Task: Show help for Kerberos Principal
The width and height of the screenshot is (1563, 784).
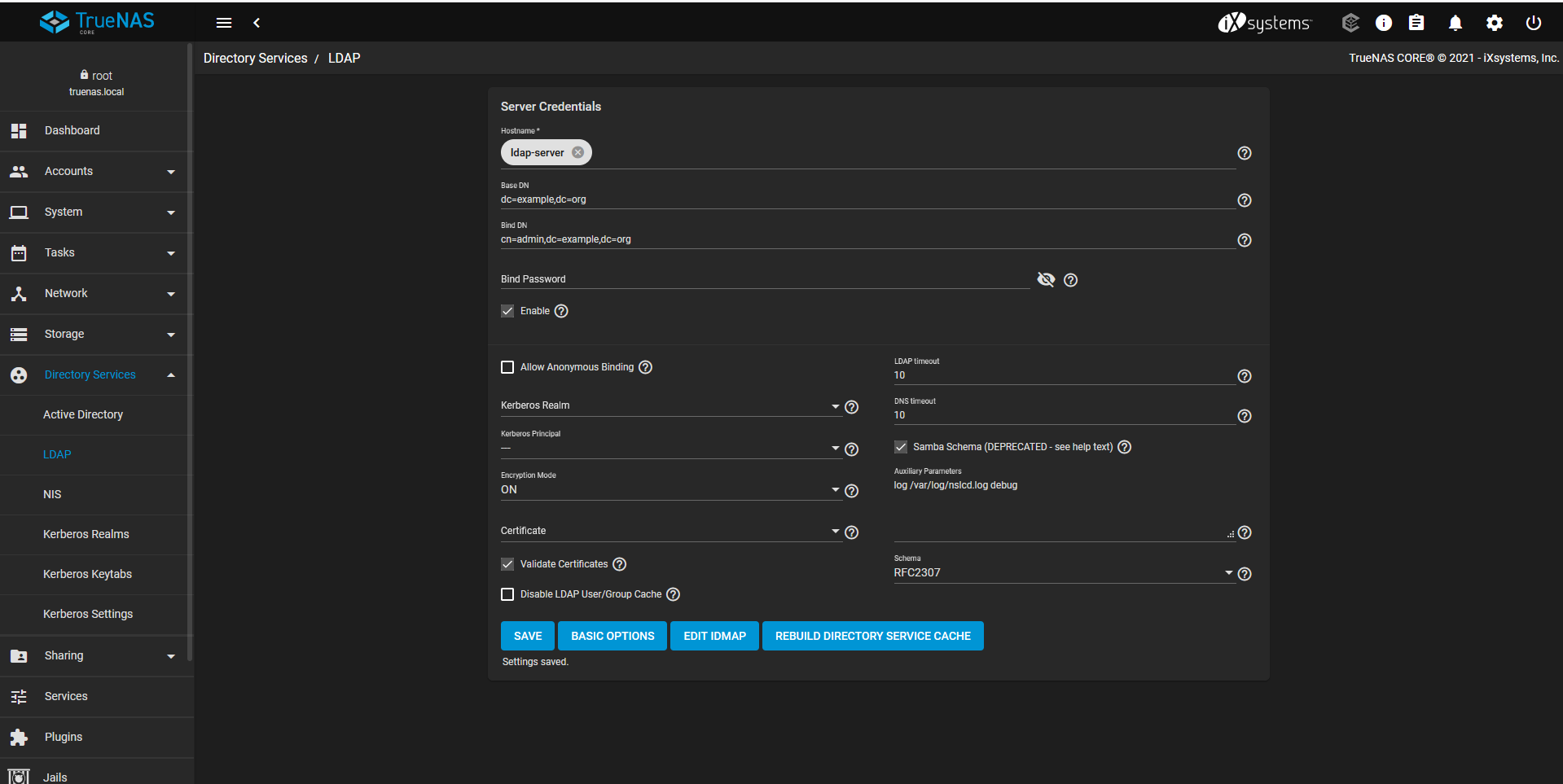Action: pyautogui.click(x=852, y=449)
